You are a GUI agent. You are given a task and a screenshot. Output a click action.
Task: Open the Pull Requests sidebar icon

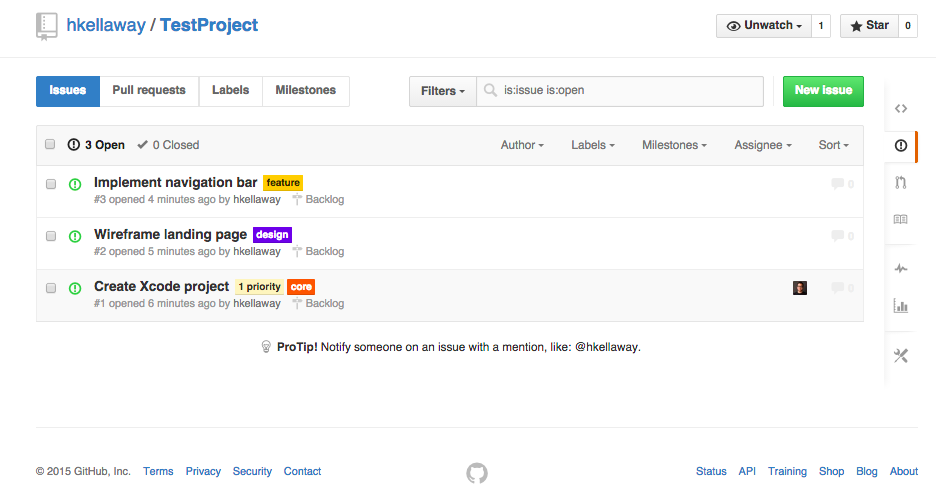901,183
